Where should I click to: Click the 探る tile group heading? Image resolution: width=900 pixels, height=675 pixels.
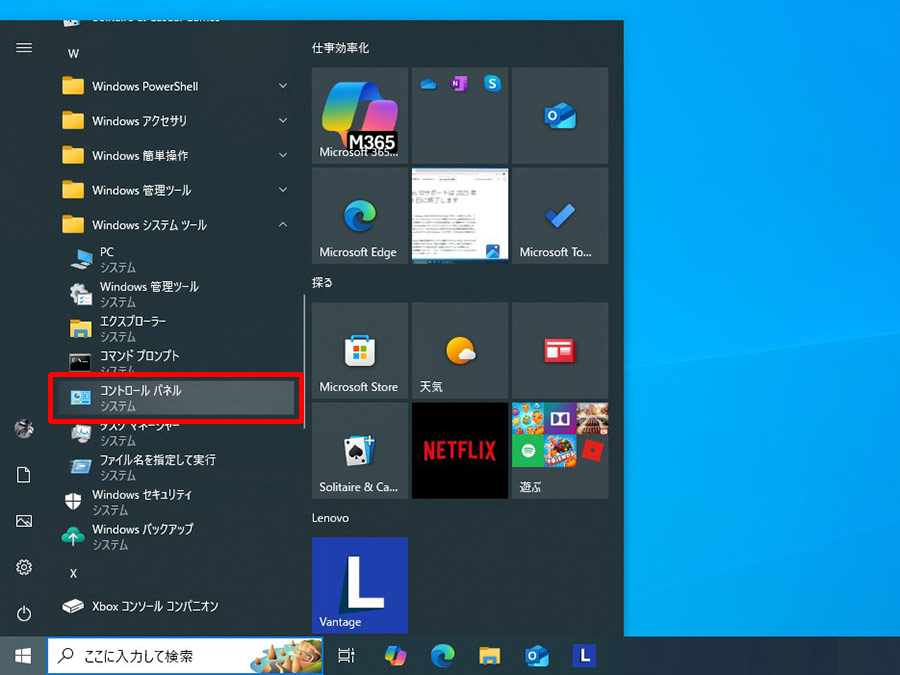point(322,282)
